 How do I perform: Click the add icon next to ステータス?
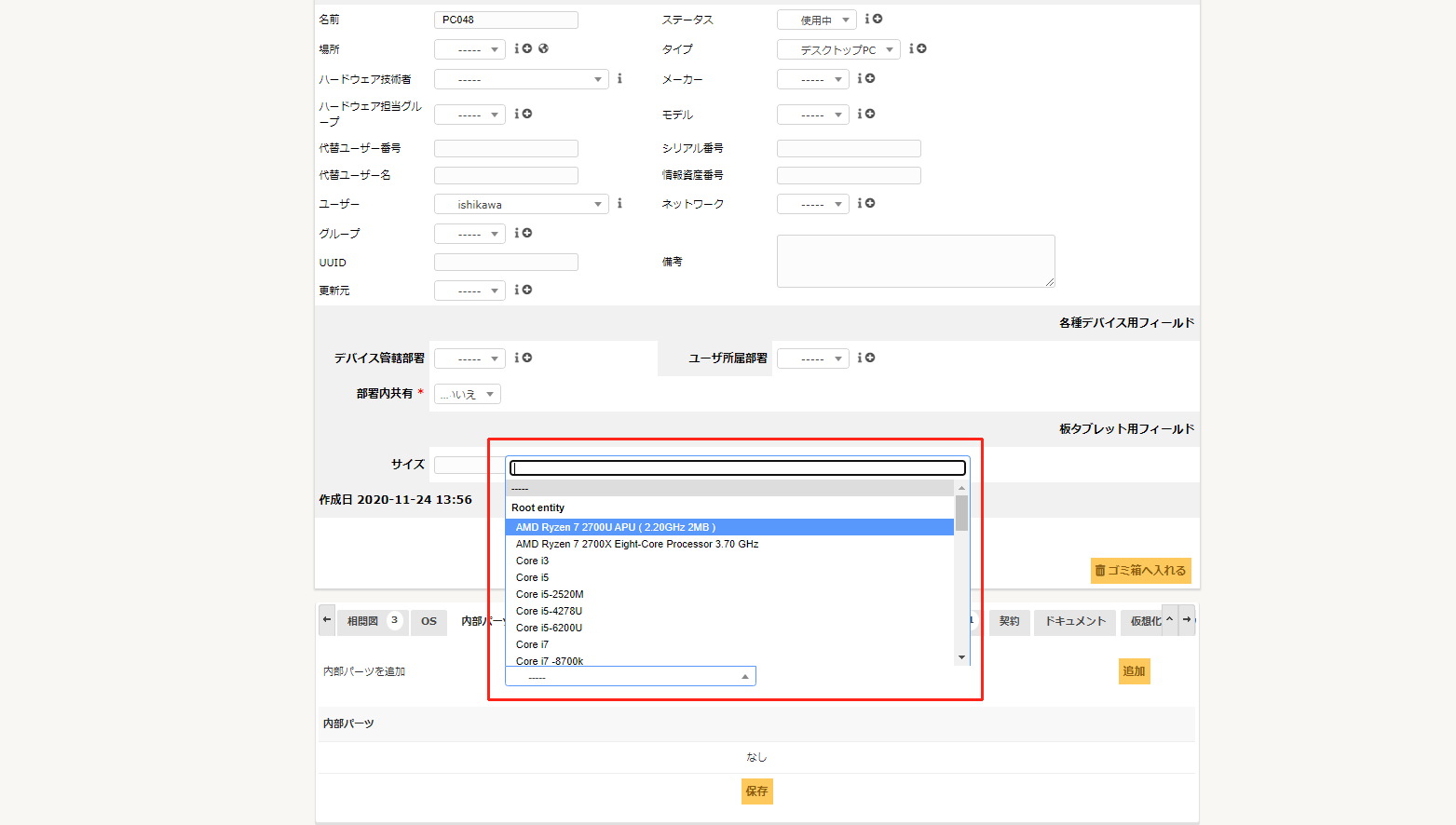pos(878,19)
